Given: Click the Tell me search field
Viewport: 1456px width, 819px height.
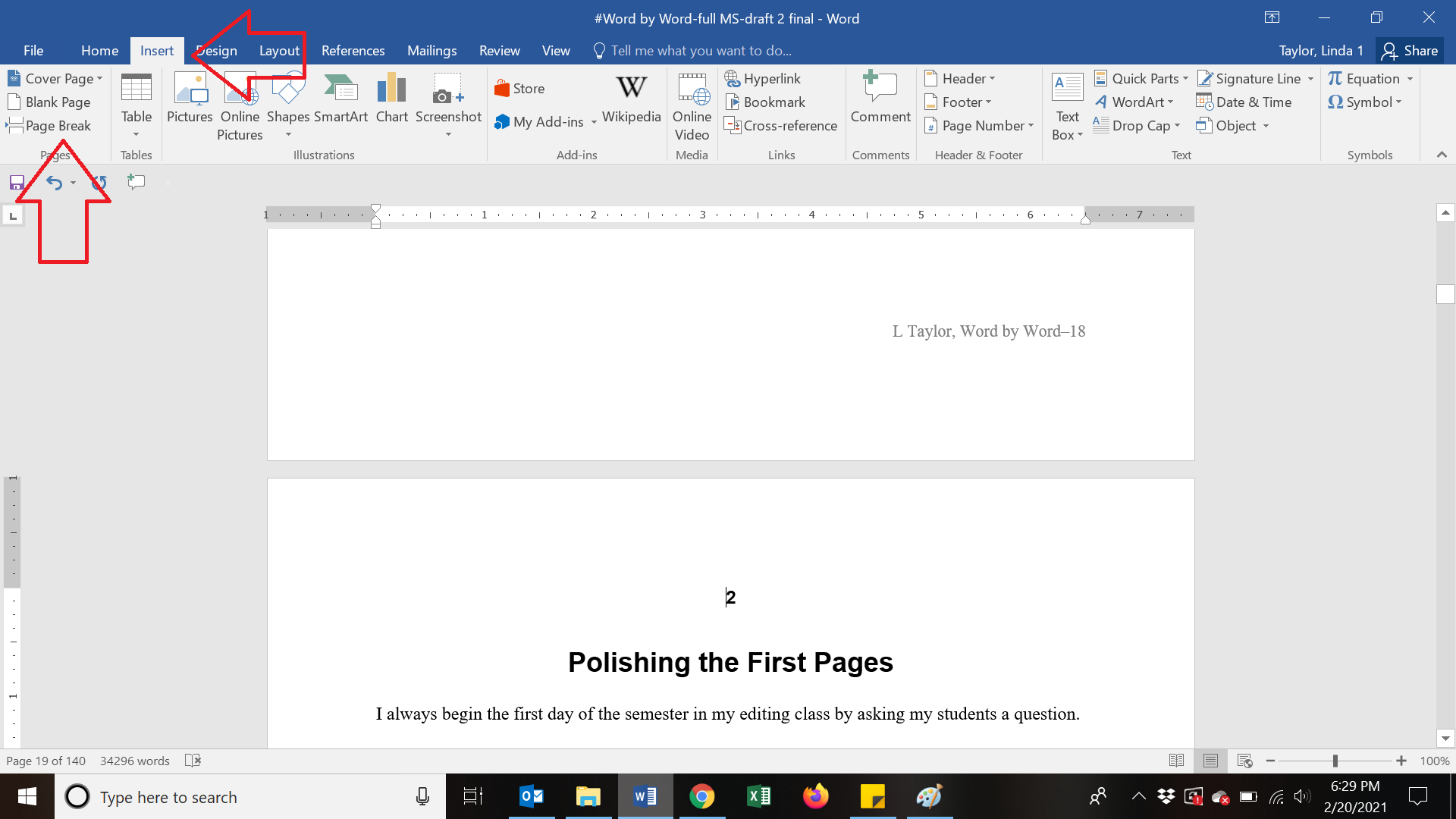Looking at the screenshot, I should pyautogui.click(x=701, y=51).
